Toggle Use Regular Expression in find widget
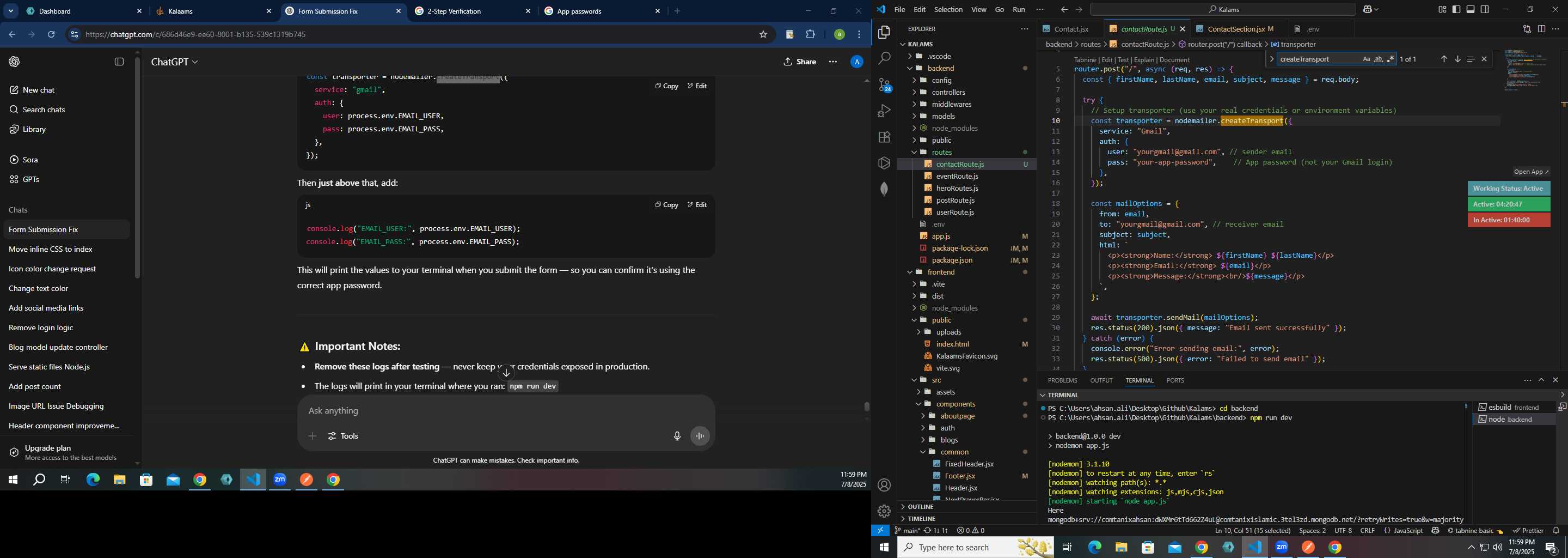This screenshot has height=558, width=1568. (x=1391, y=59)
